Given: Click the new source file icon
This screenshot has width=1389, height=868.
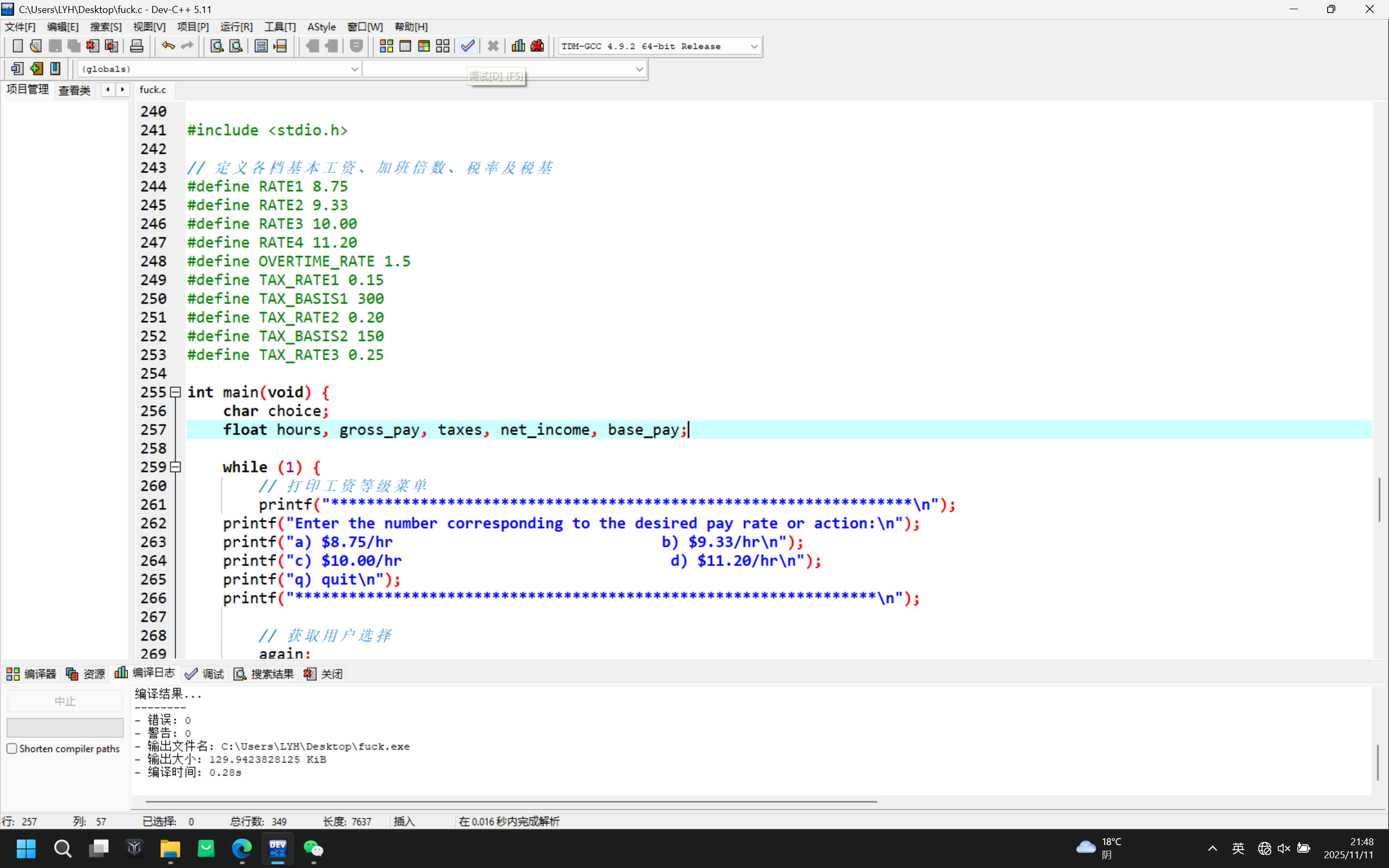Looking at the screenshot, I should 17,46.
